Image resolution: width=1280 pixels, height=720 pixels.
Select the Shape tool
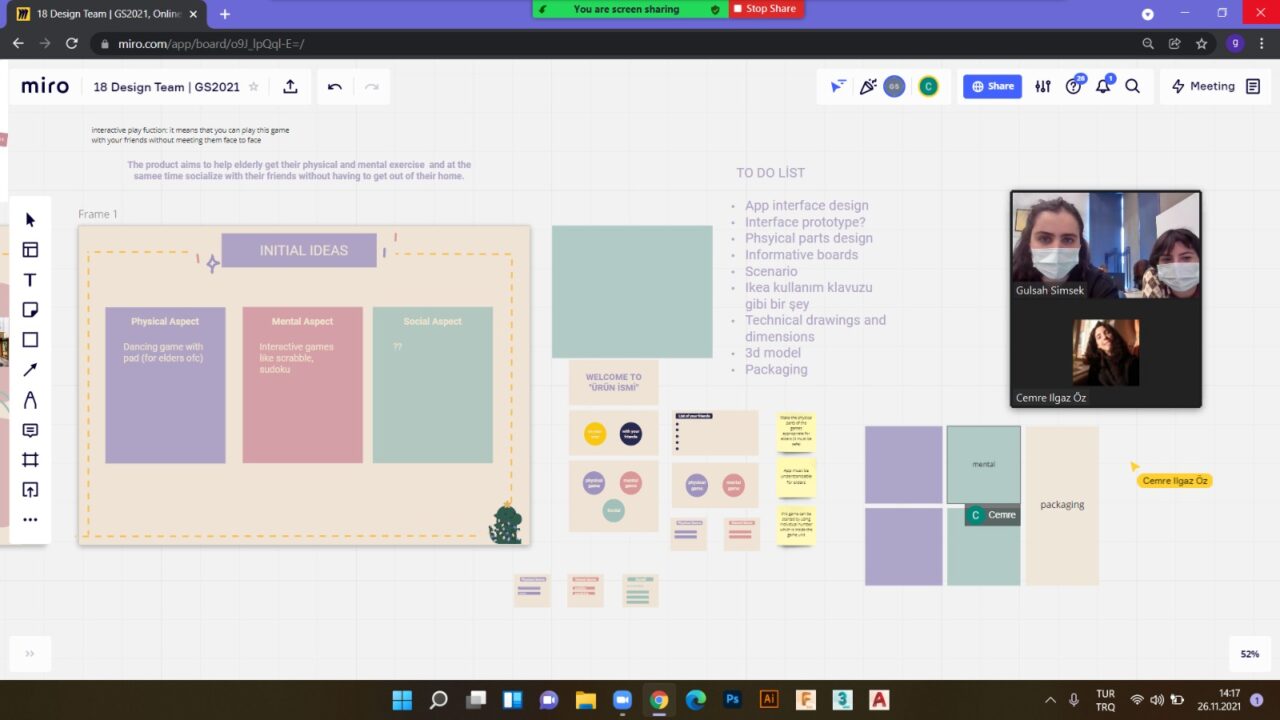point(30,339)
